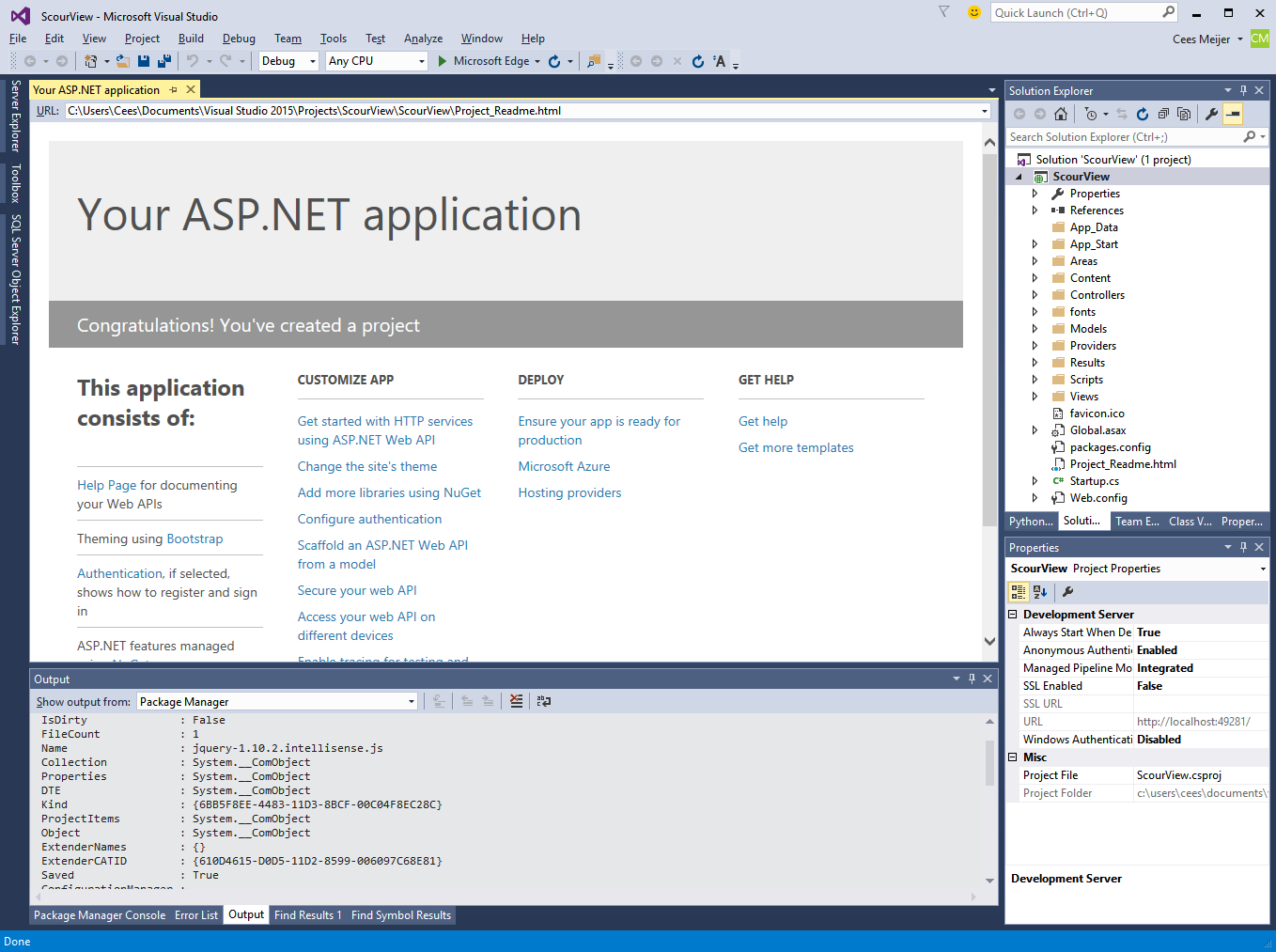Select Project_Readme.html in Solution Explorer
Image resolution: width=1276 pixels, height=952 pixels.
1123,464
